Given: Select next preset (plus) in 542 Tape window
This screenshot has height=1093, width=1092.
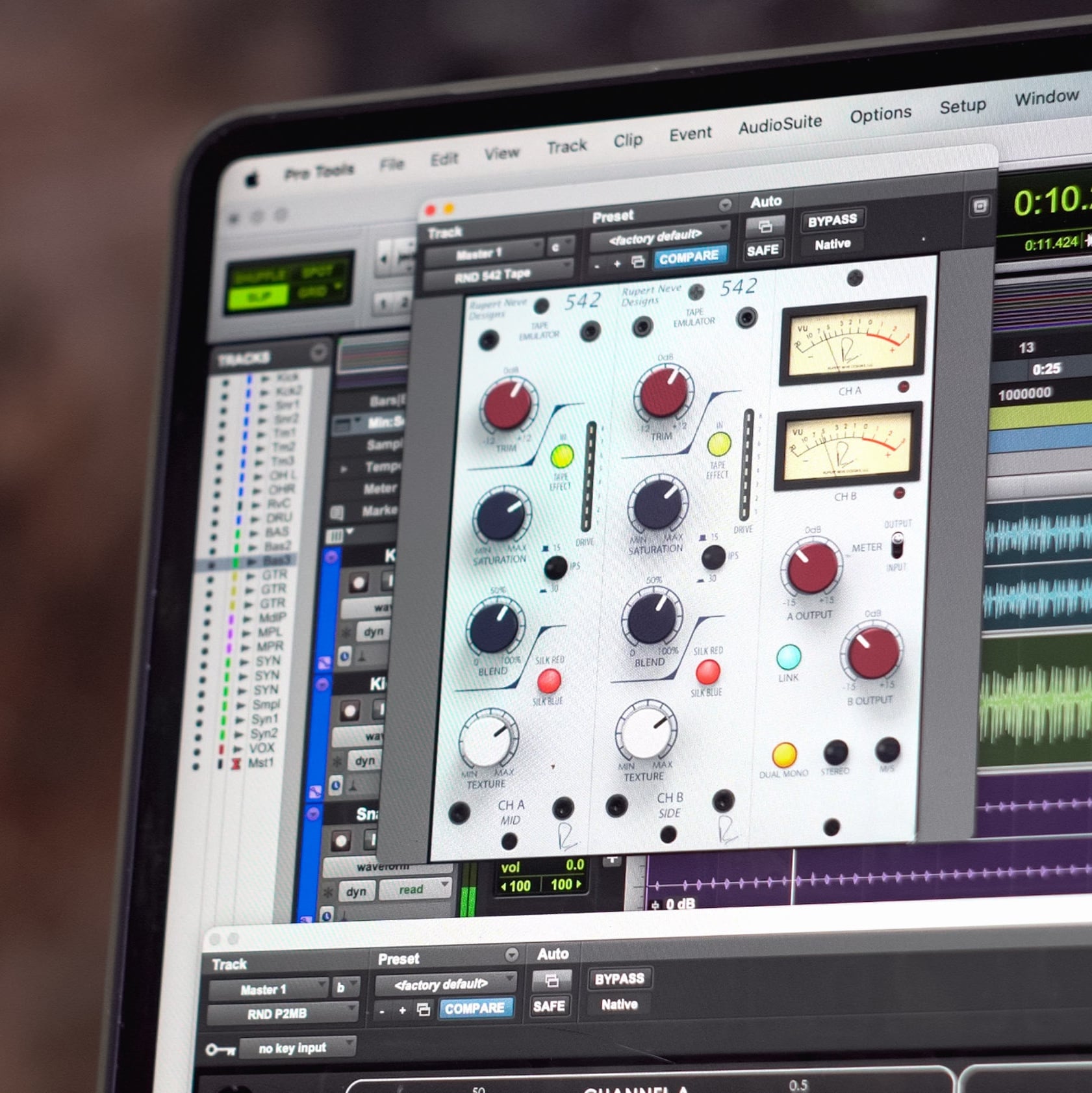Looking at the screenshot, I should pyautogui.click(x=617, y=263).
